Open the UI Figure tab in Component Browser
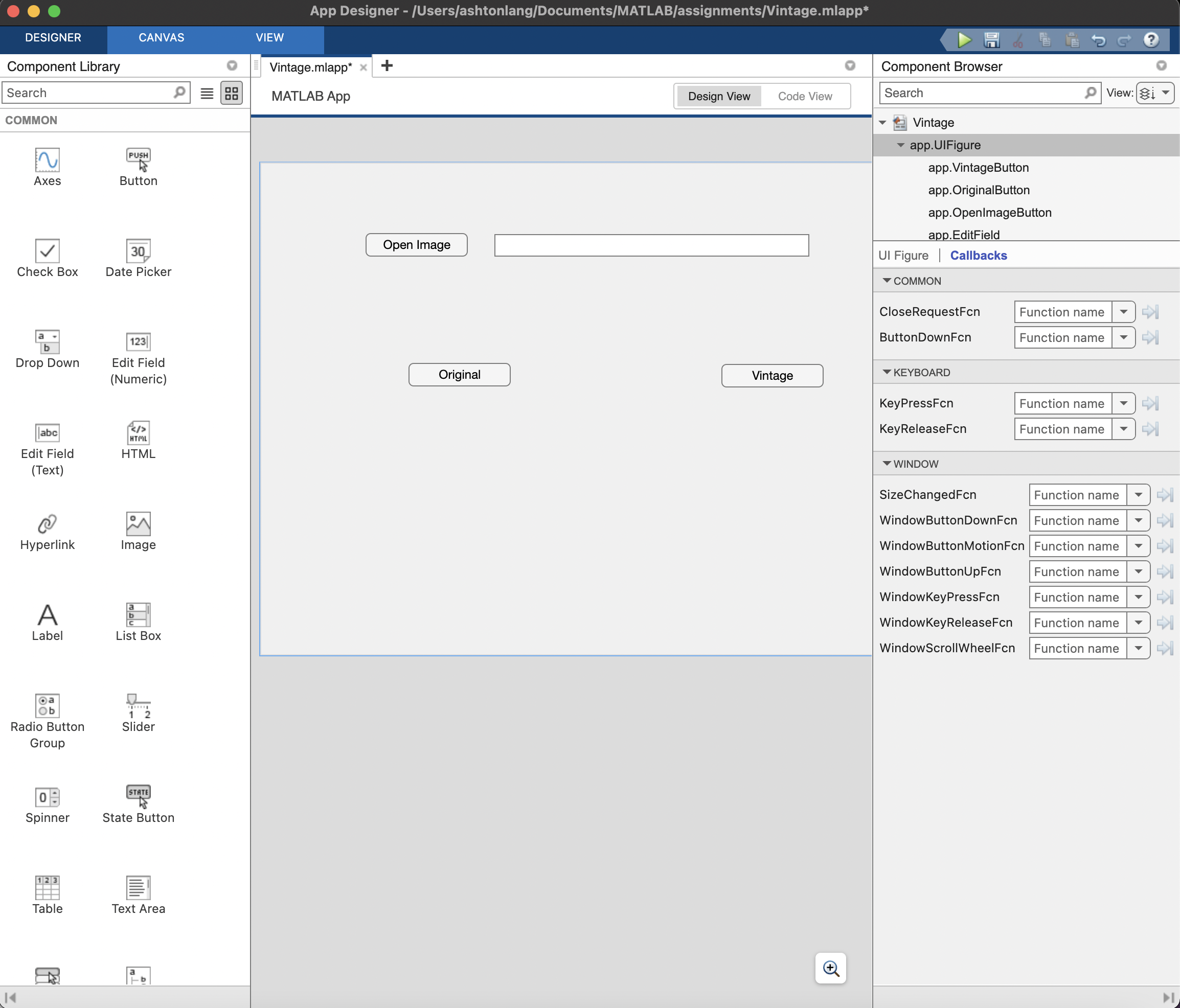Image resolution: width=1180 pixels, height=1008 pixels. [x=904, y=255]
